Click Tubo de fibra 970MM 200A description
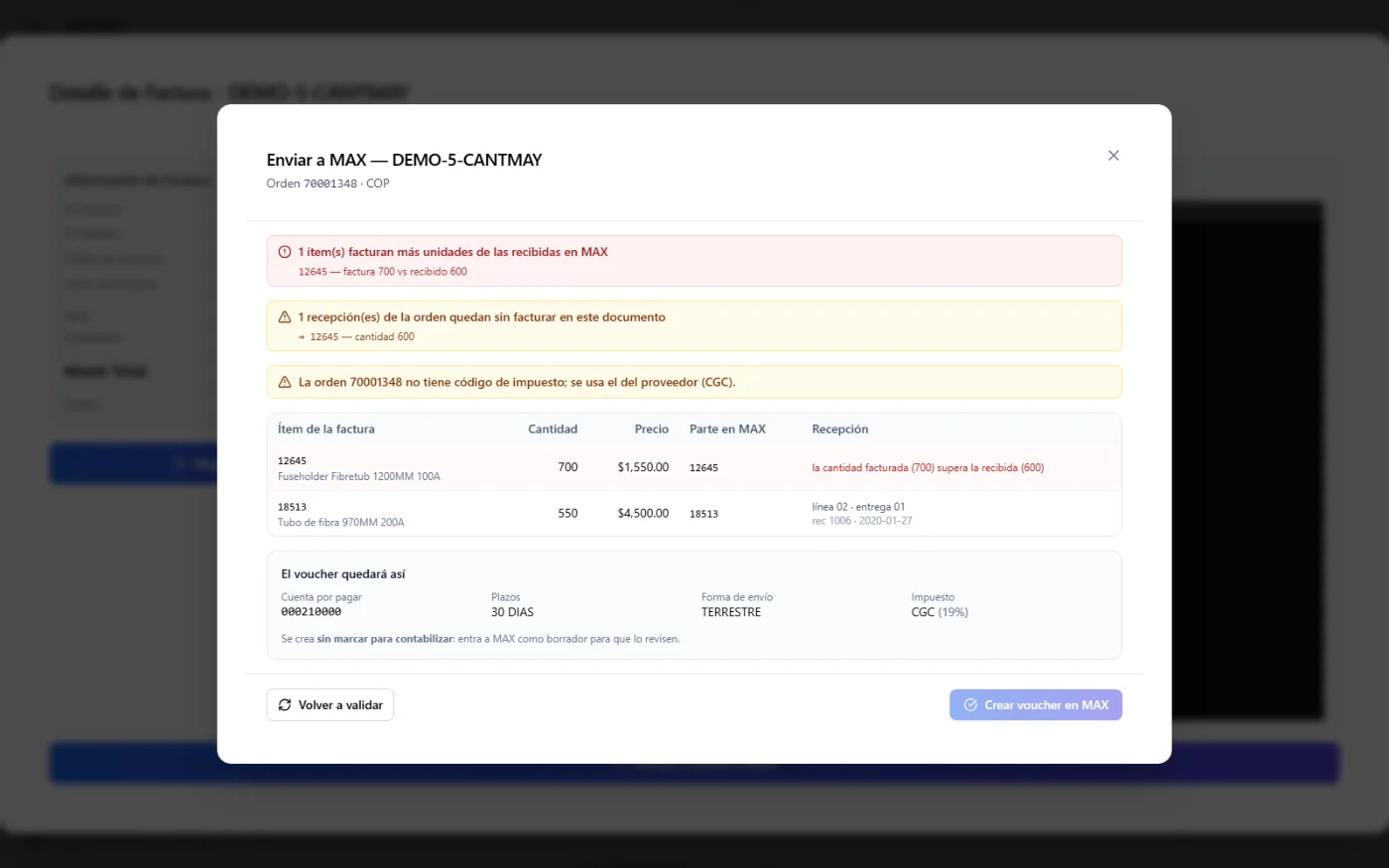The width and height of the screenshot is (1389, 868). (x=341, y=523)
